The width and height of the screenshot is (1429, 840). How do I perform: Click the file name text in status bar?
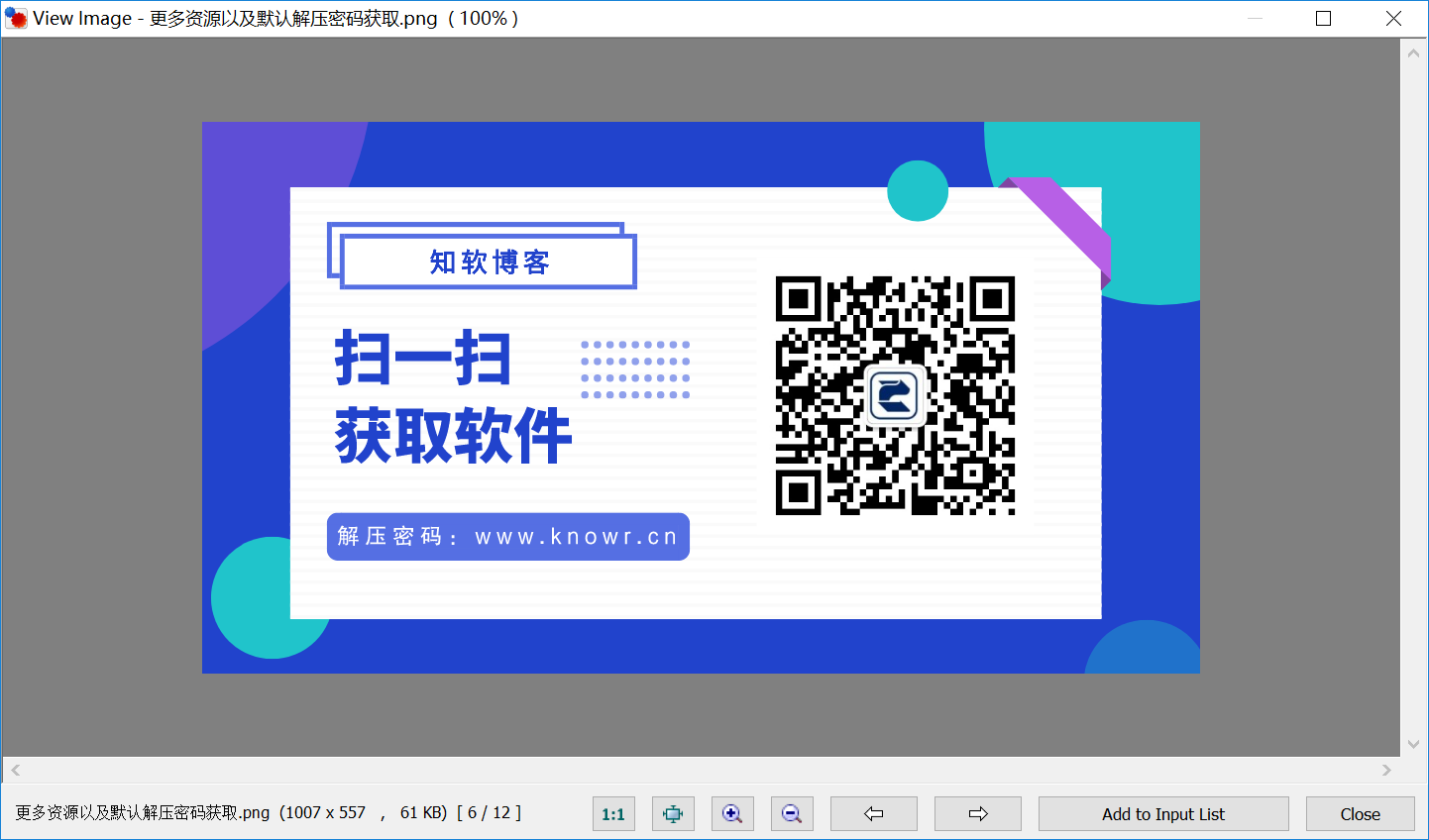143,813
